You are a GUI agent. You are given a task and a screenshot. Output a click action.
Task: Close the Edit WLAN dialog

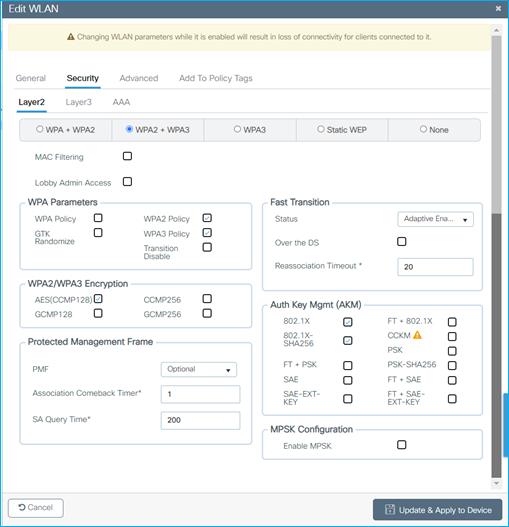498,8
